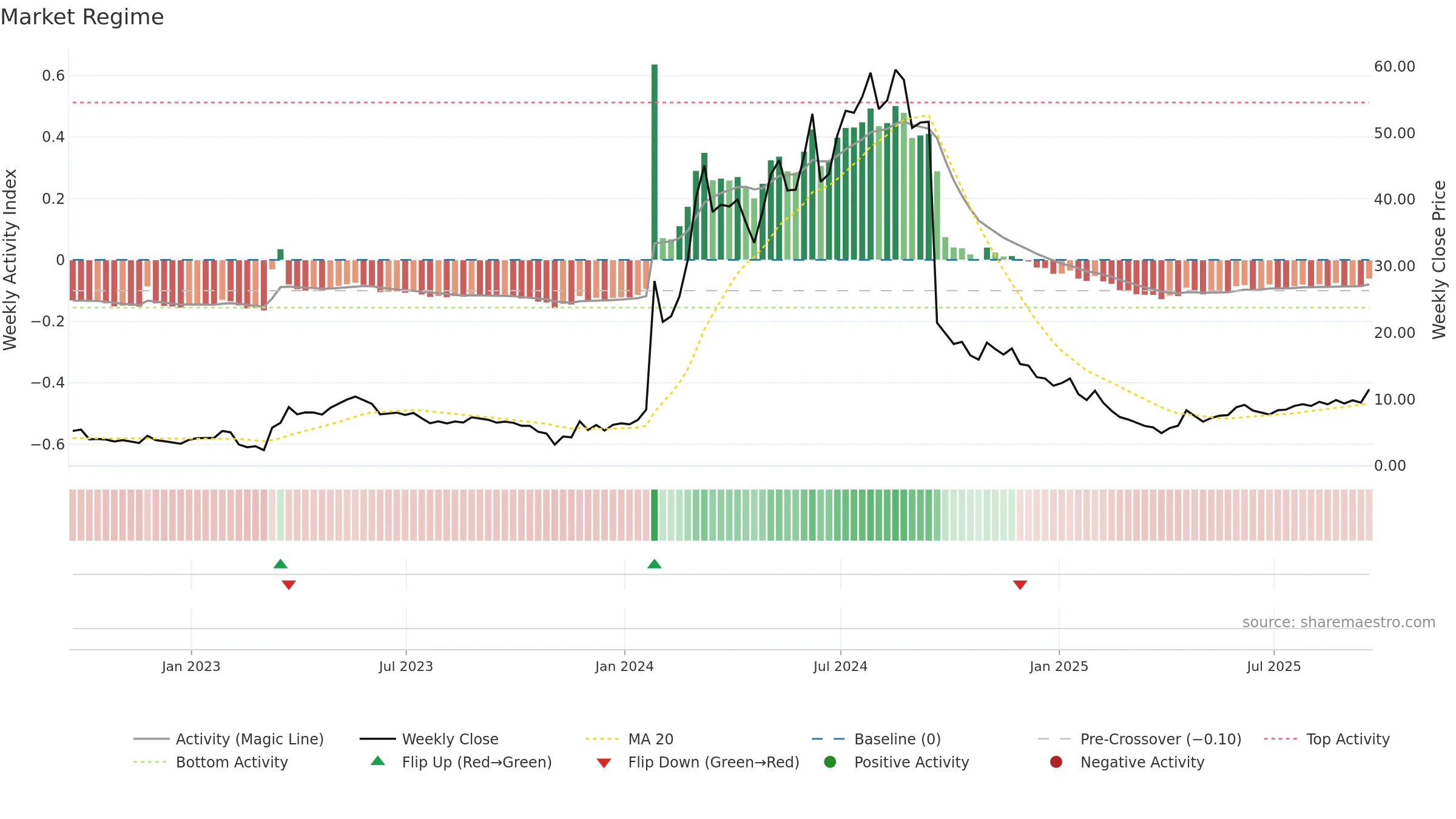Click the Jul 2024 x-axis label
Viewport: 1456px width, 819px height.
tap(840, 667)
